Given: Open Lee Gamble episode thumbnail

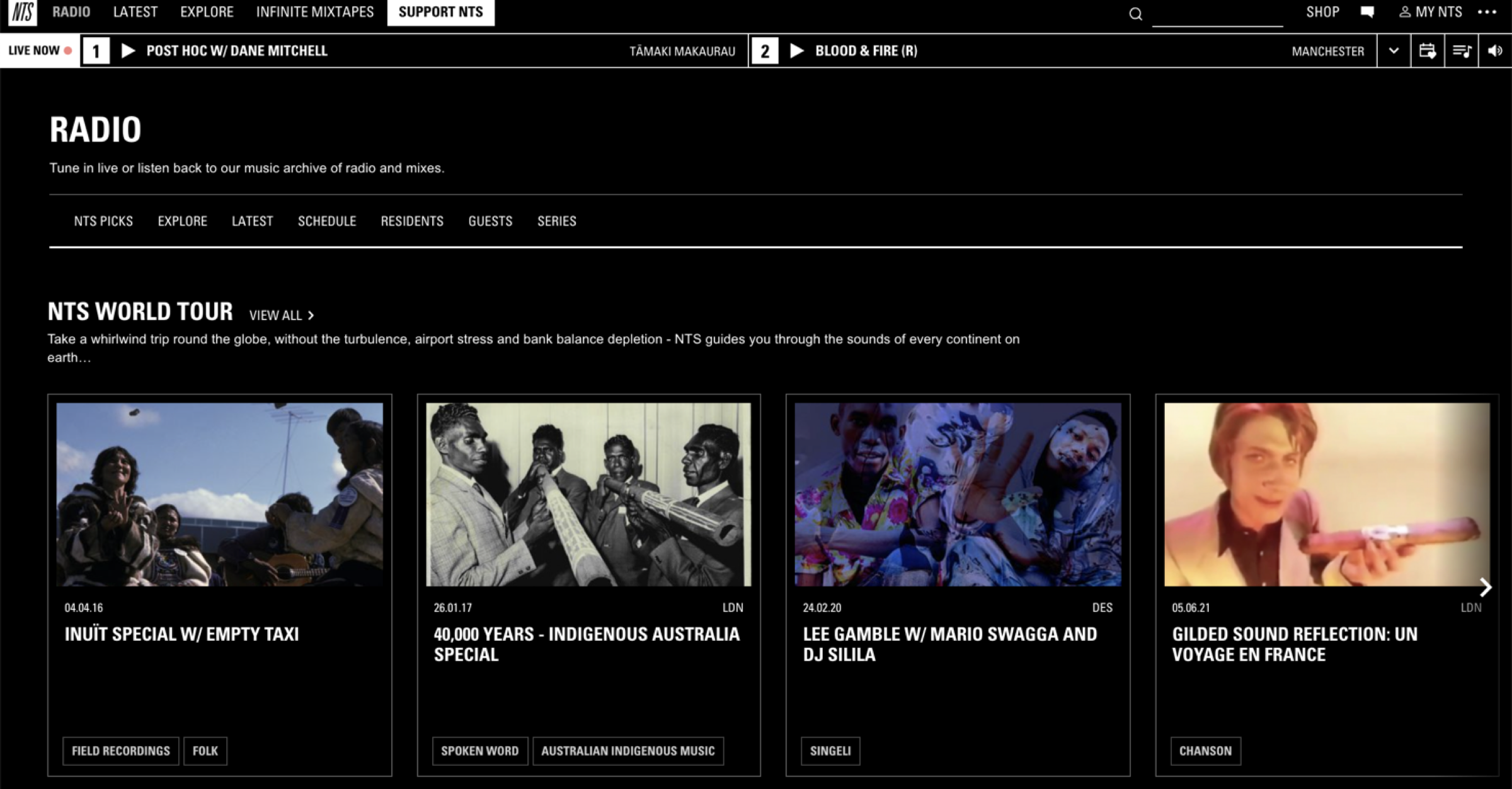Looking at the screenshot, I should point(958,495).
